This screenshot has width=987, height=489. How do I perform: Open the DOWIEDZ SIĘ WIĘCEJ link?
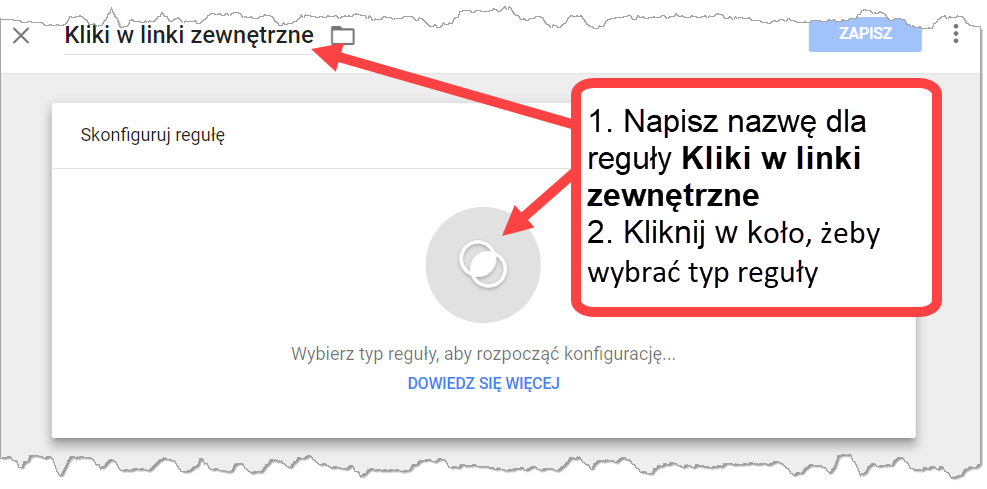[483, 383]
